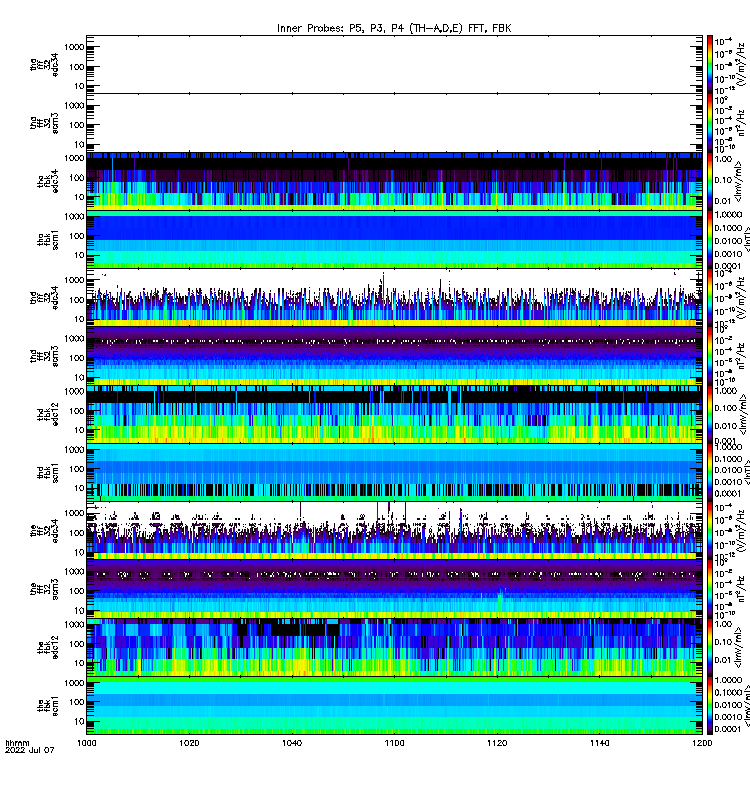Image resolution: width=750 pixels, height=800 pixels.
Task: Select the 'thd fff 32 edc34' panel label
Action: (44, 297)
